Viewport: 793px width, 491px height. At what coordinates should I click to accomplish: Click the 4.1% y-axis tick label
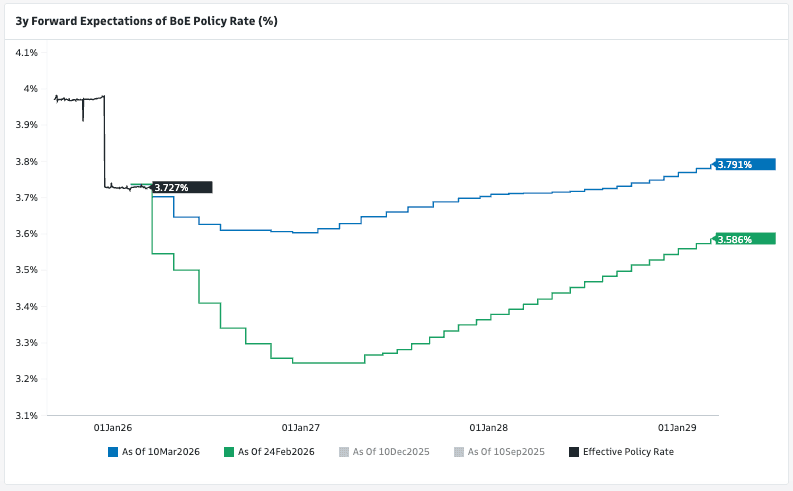[x=26, y=52]
